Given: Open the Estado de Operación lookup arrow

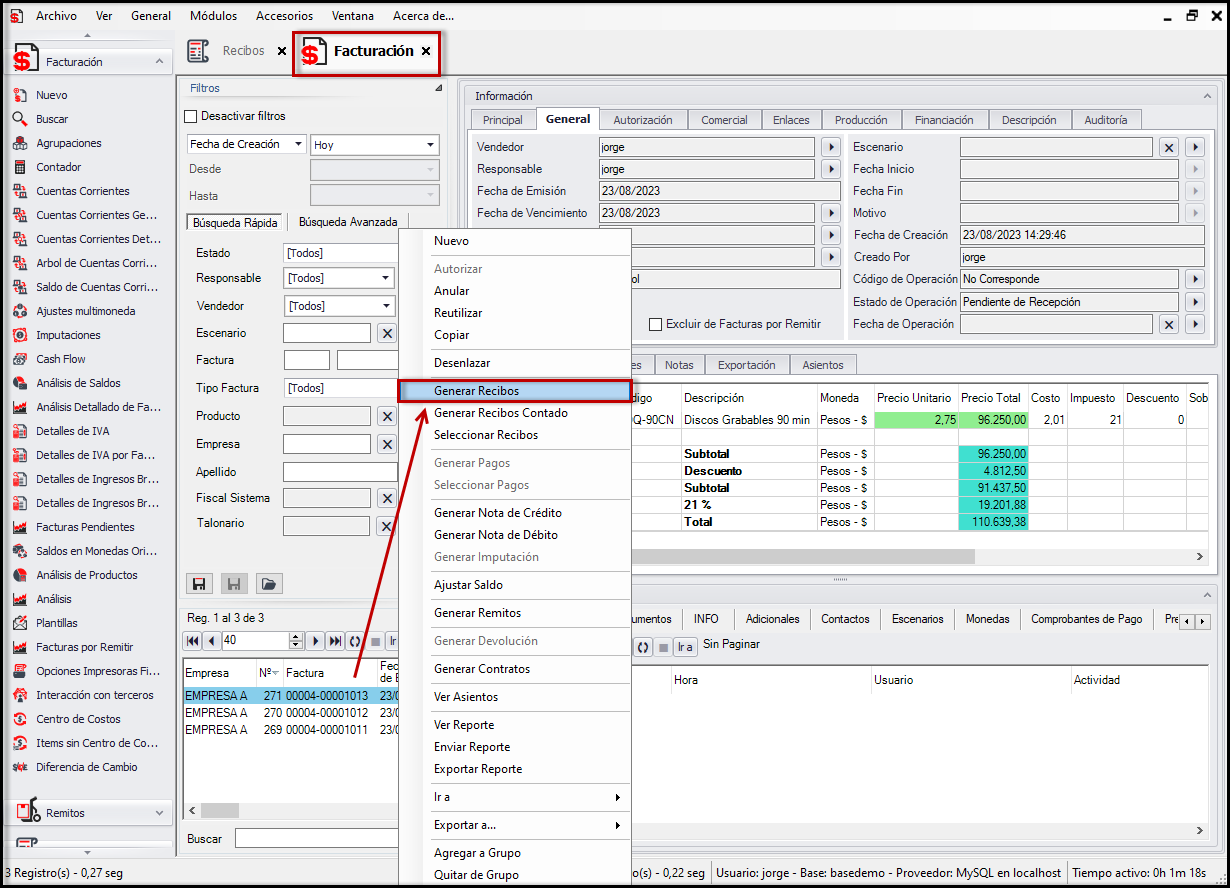Looking at the screenshot, I should 1194,302.
